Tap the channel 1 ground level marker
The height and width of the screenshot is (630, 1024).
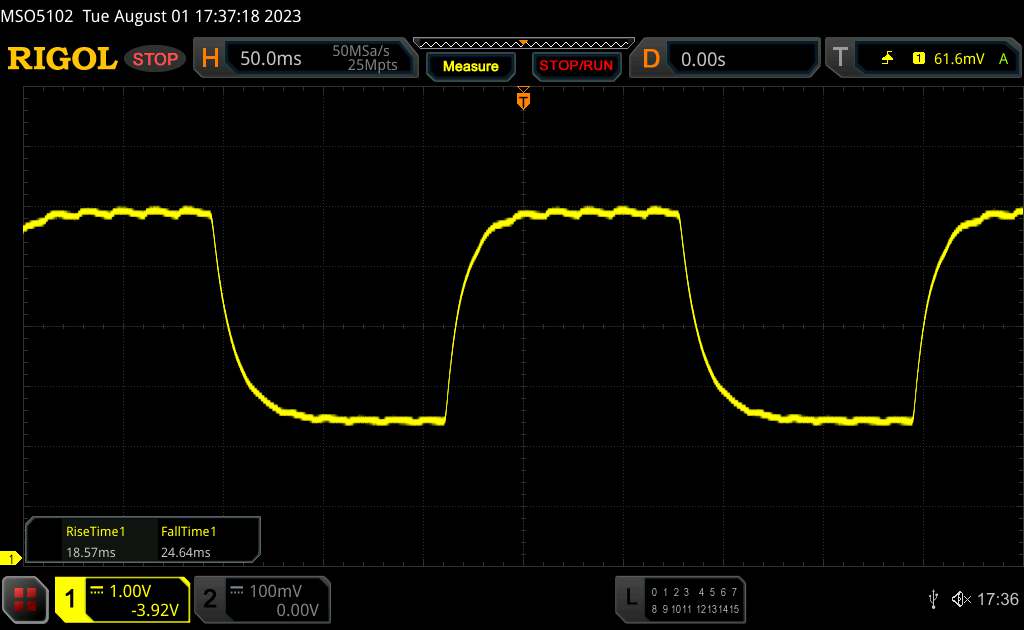[x=10, y=558]
